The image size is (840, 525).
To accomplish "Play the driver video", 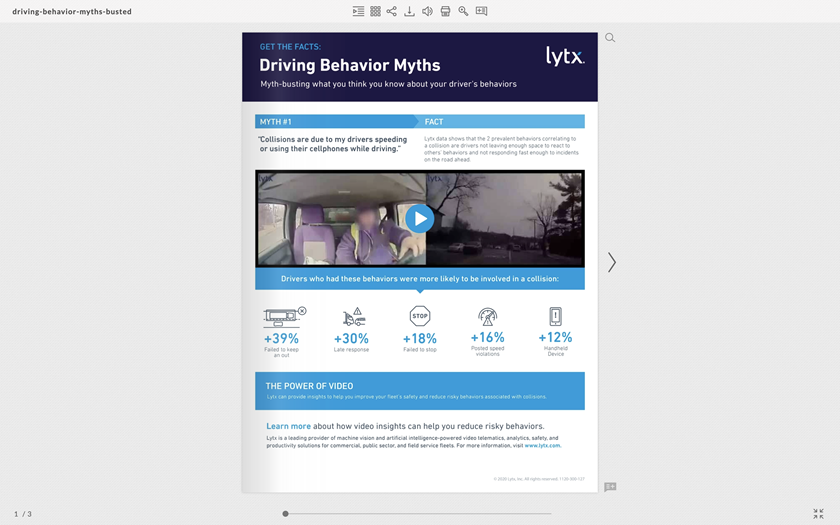I will click(419, 218).
